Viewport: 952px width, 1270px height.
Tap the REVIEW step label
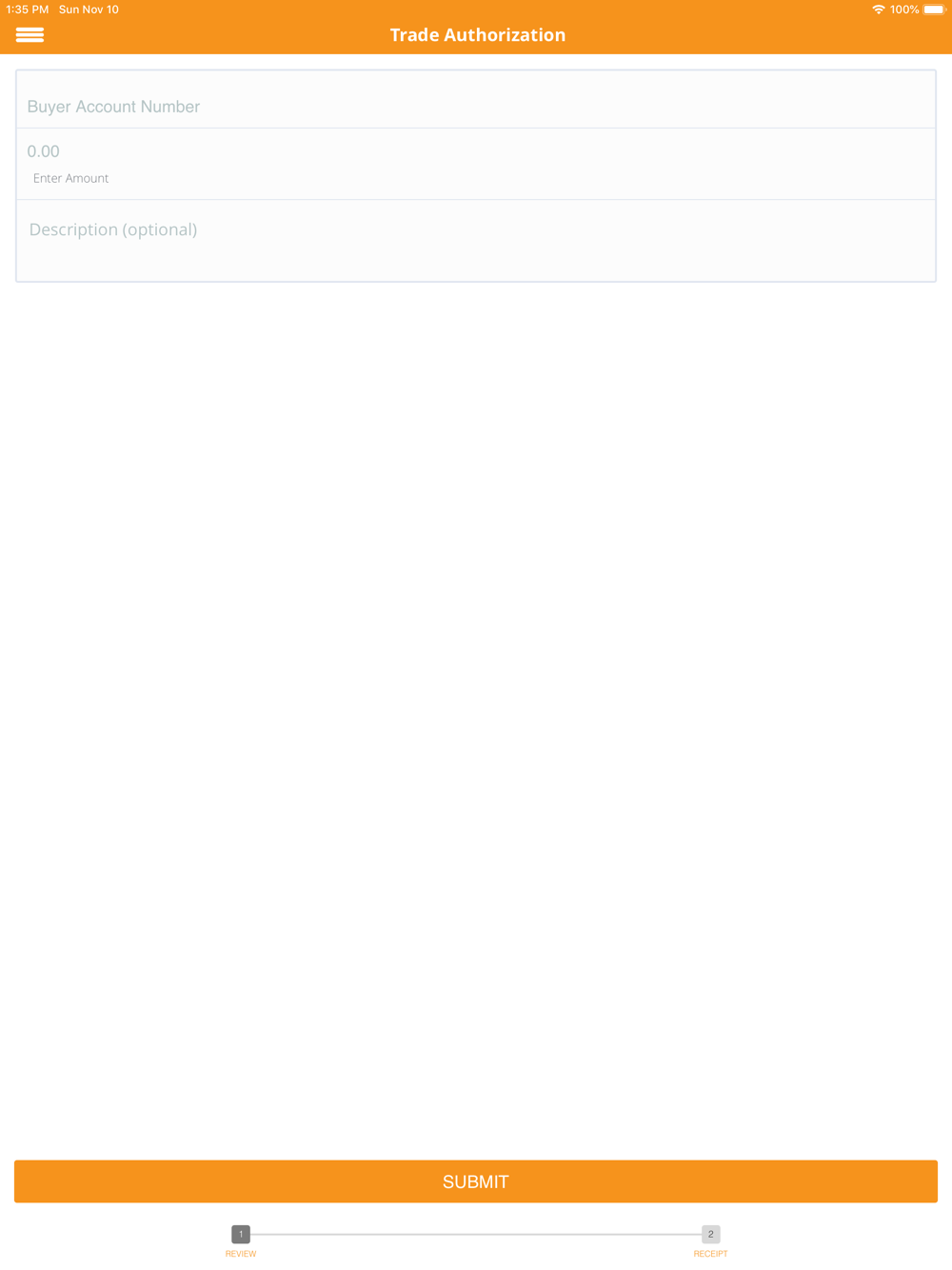(241, 1254)
